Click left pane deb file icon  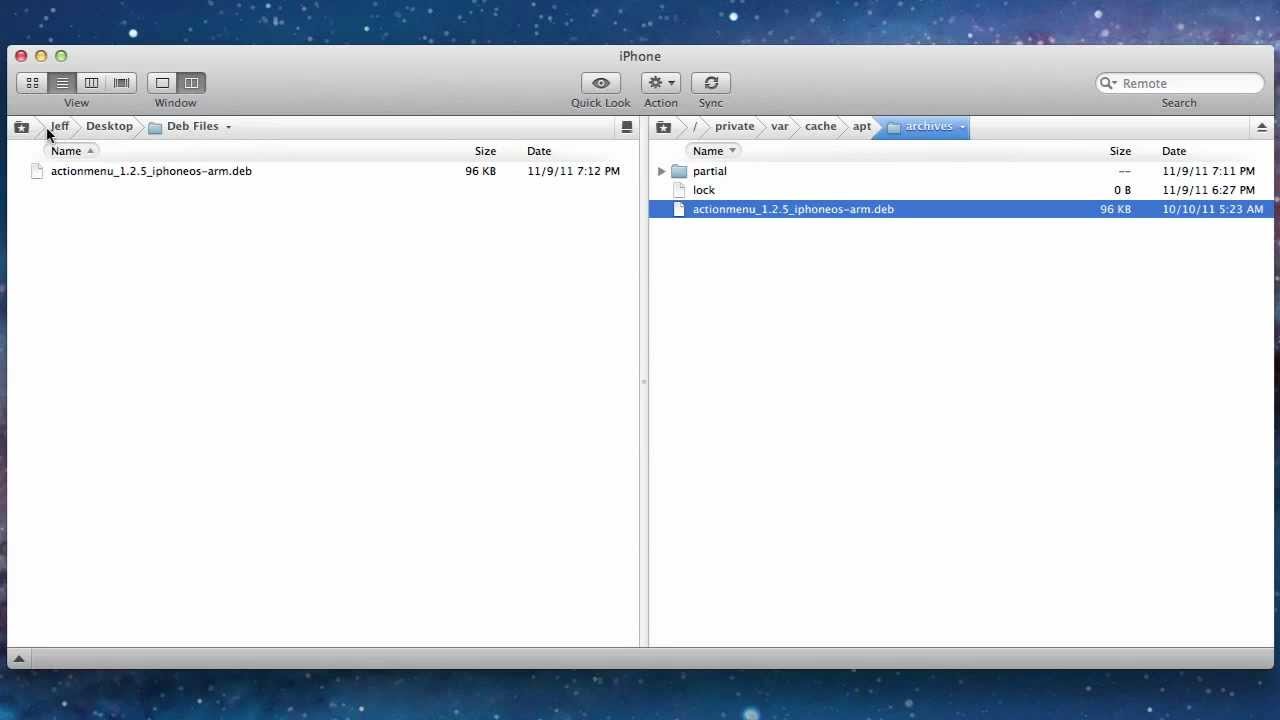pyautogui.click(x=37, y=171)
